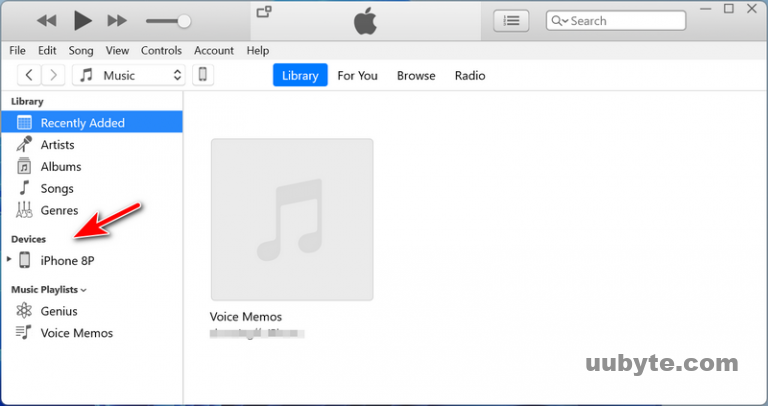
Task: Click the Apple logo in display area
Action: pos(365,21)
